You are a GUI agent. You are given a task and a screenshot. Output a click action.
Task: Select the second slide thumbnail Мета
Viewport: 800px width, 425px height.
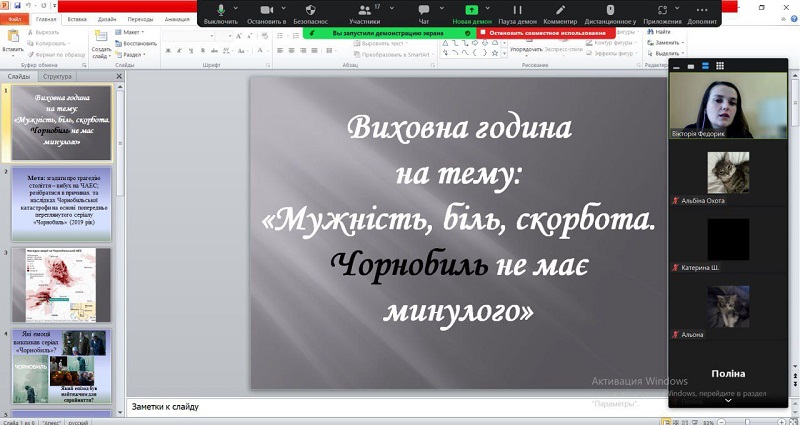click(x=63, y=203)
